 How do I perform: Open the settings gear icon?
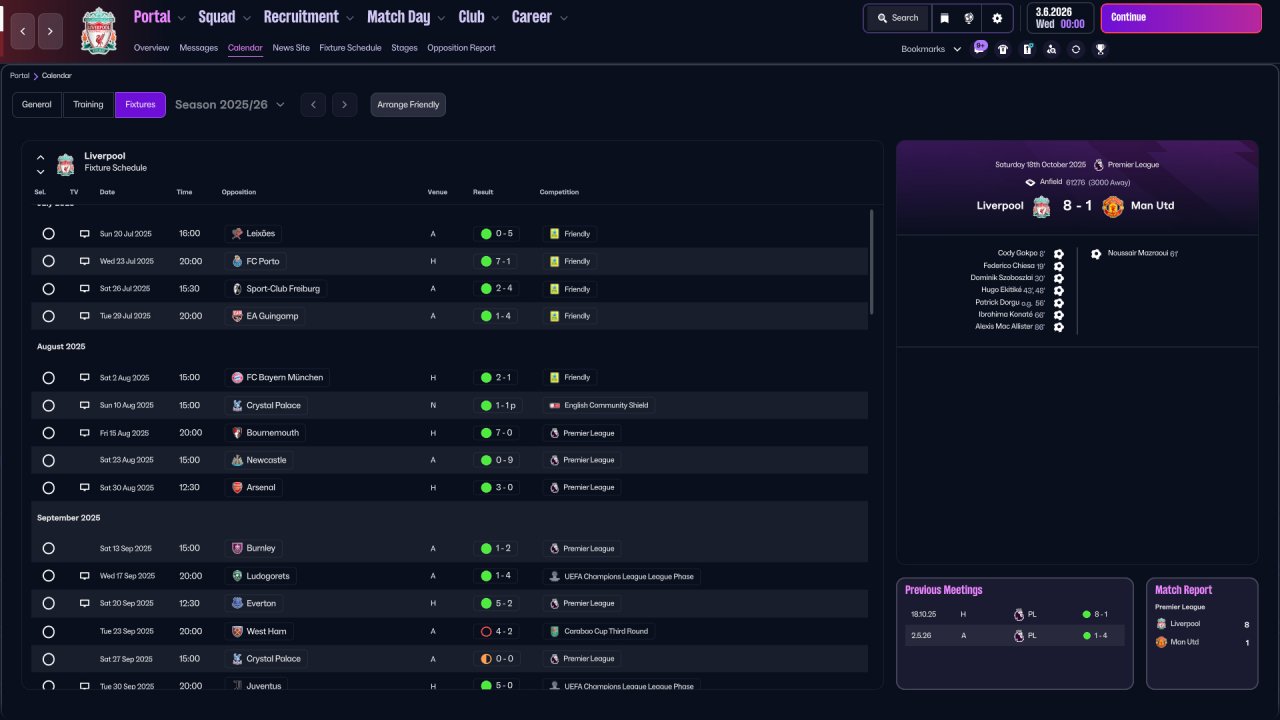(997, 18)
